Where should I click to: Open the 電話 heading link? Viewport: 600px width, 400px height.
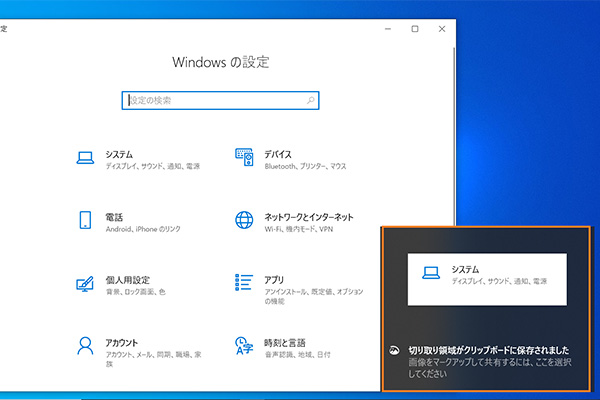point(114,217)
